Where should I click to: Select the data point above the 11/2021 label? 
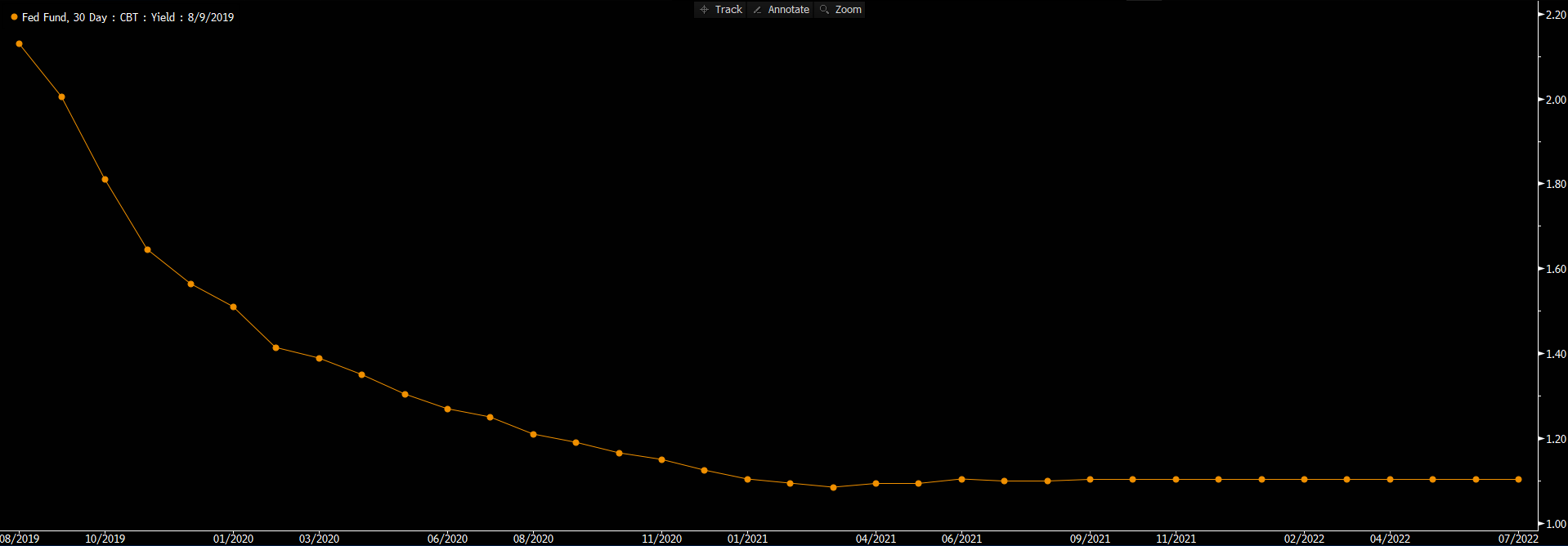click(1176, 480)
